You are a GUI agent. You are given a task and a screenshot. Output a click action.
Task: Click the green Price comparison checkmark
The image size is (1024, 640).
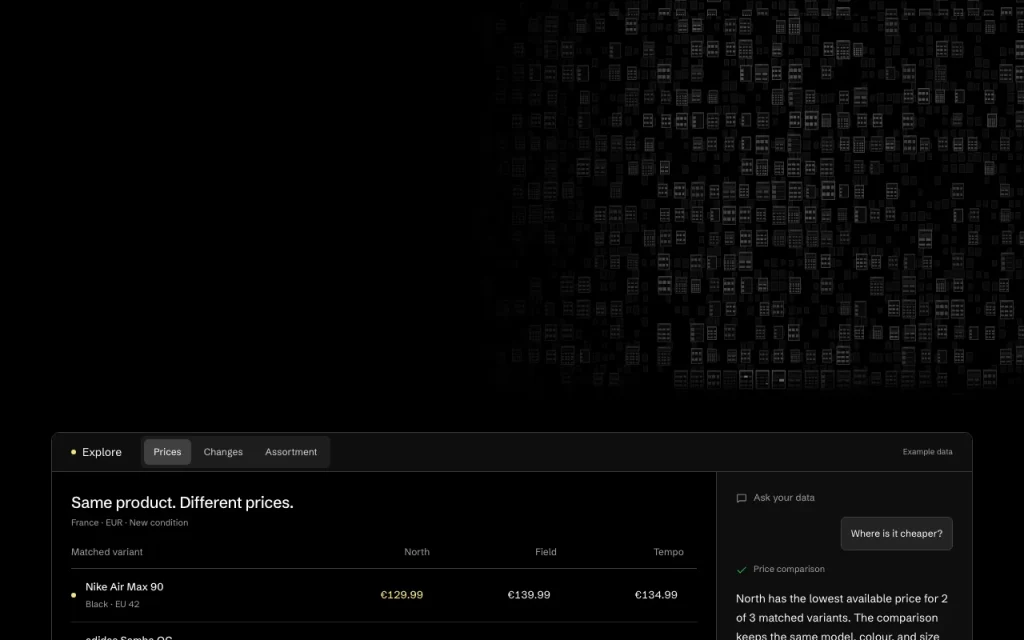(741, 569)
